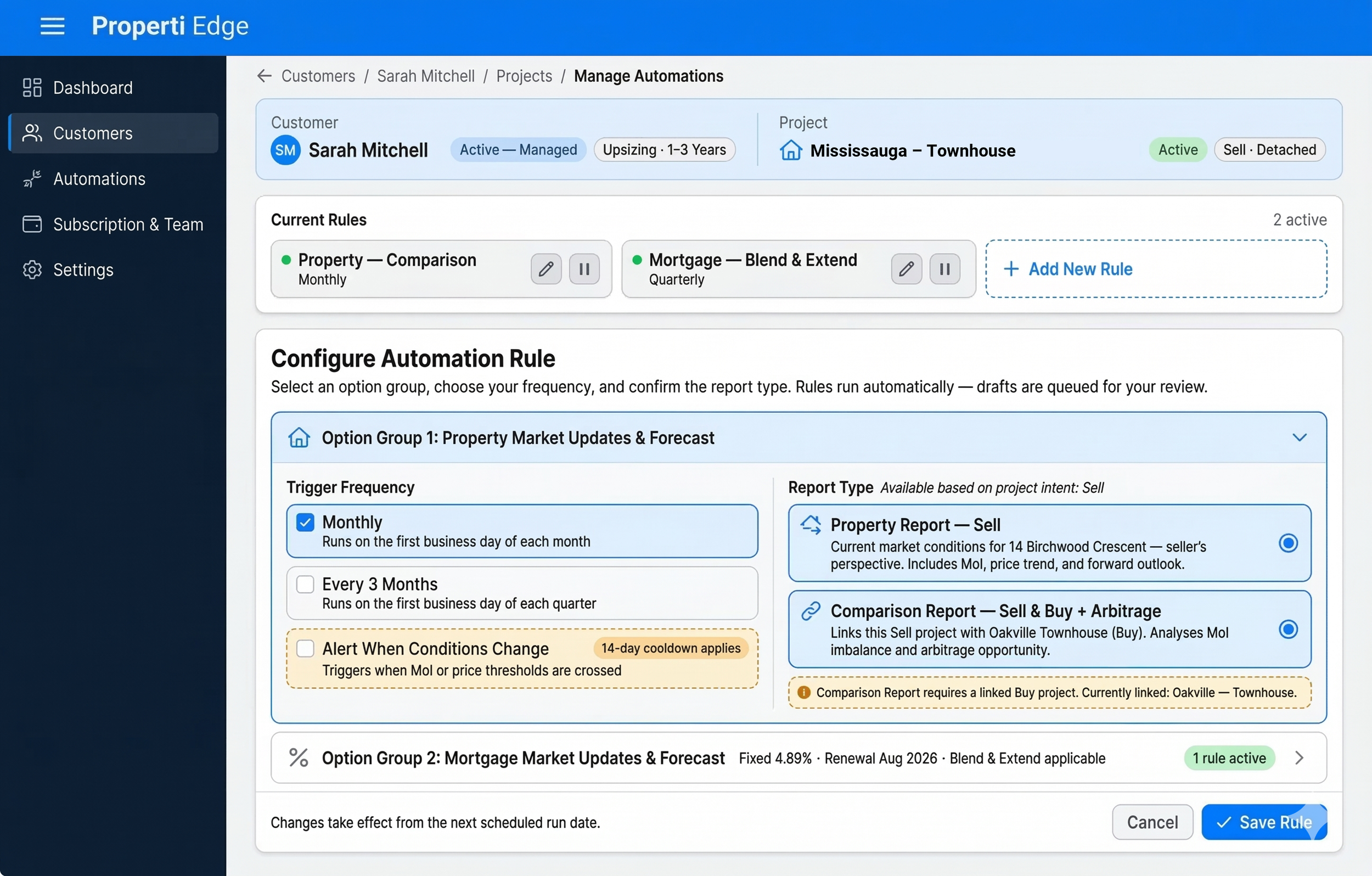
Task: Open Sarah Mitchell breadcrumb link
Action: click(x=425, y=76)
